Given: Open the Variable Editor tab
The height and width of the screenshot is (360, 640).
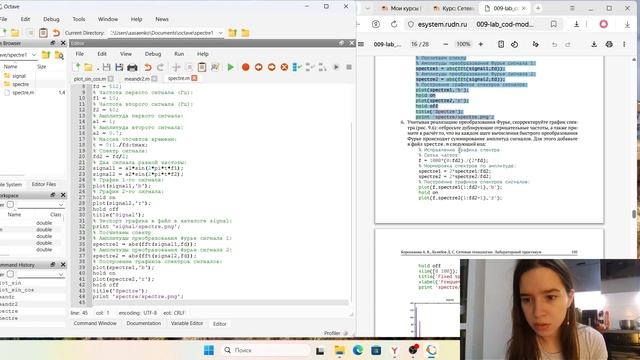Looking at the screenshot, I should click(187, 323).
